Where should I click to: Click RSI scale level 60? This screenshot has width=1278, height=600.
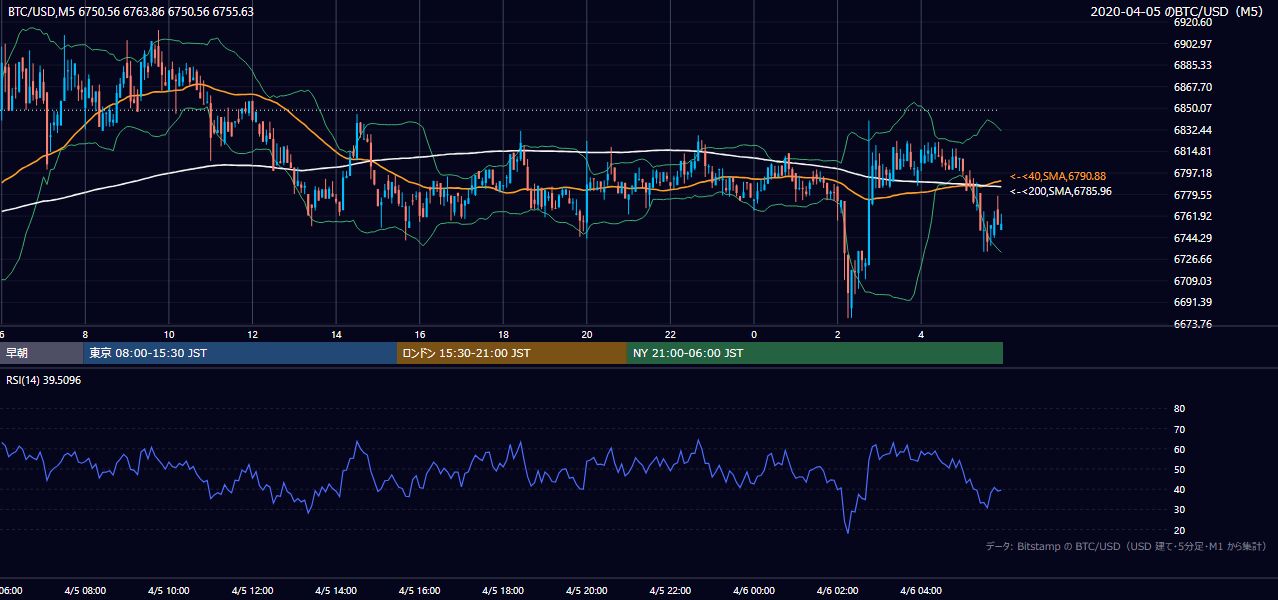point(1179,449)
